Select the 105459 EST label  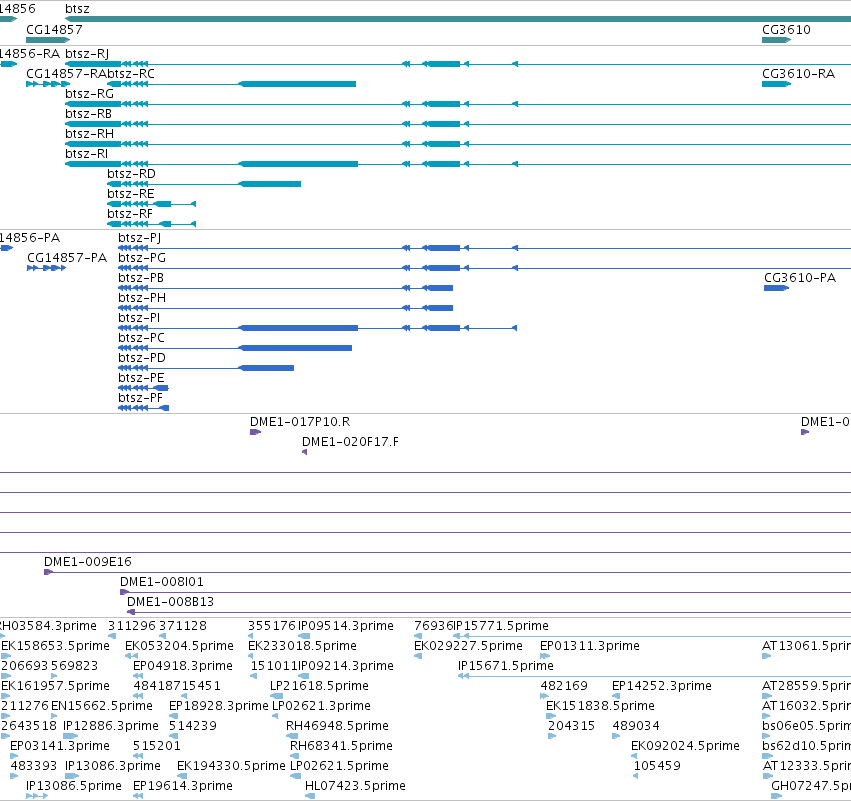[657, 766]
